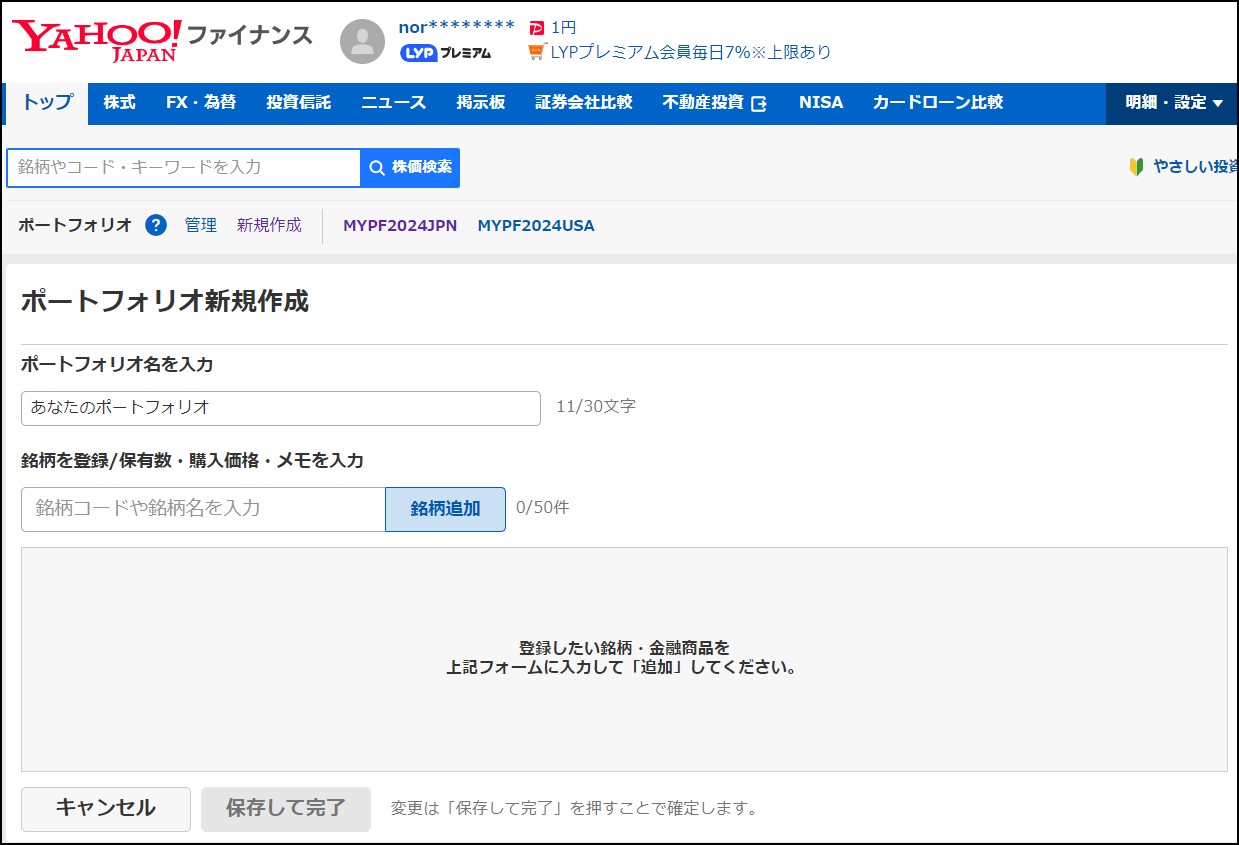Select the MYPF2024USA portfolio tab
The width and height of the screenshot is (1239, 845).
(537, 225)
